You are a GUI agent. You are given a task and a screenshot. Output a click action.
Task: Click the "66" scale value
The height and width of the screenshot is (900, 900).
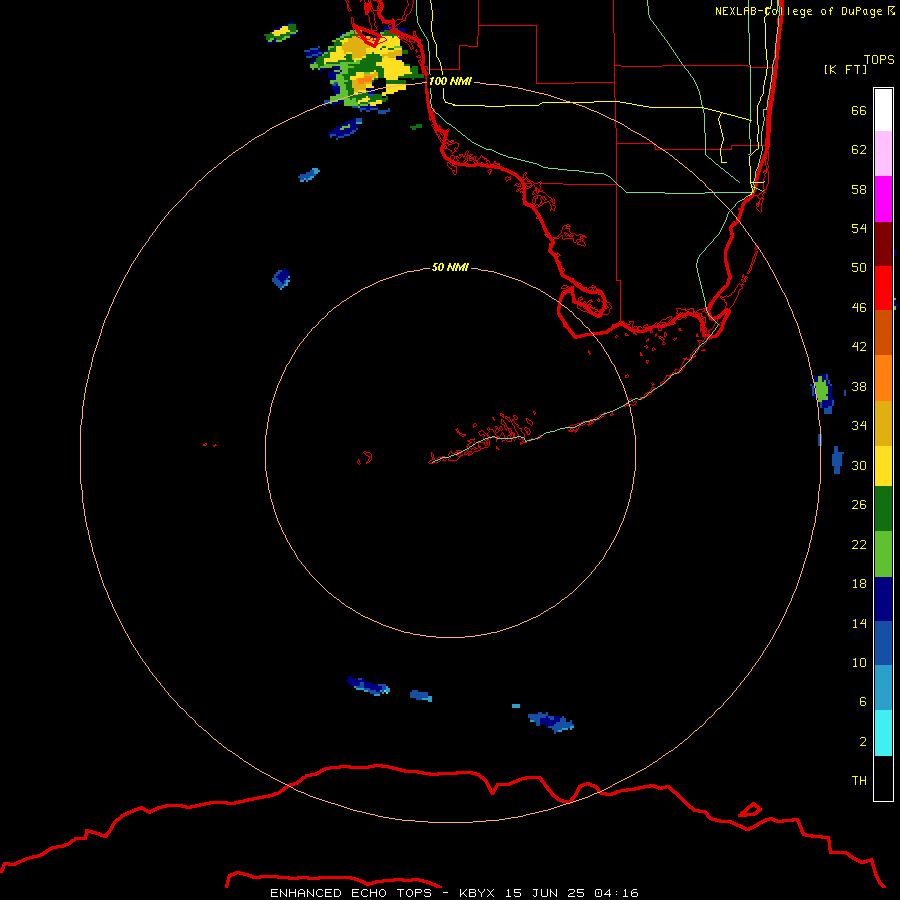point(859,110)
